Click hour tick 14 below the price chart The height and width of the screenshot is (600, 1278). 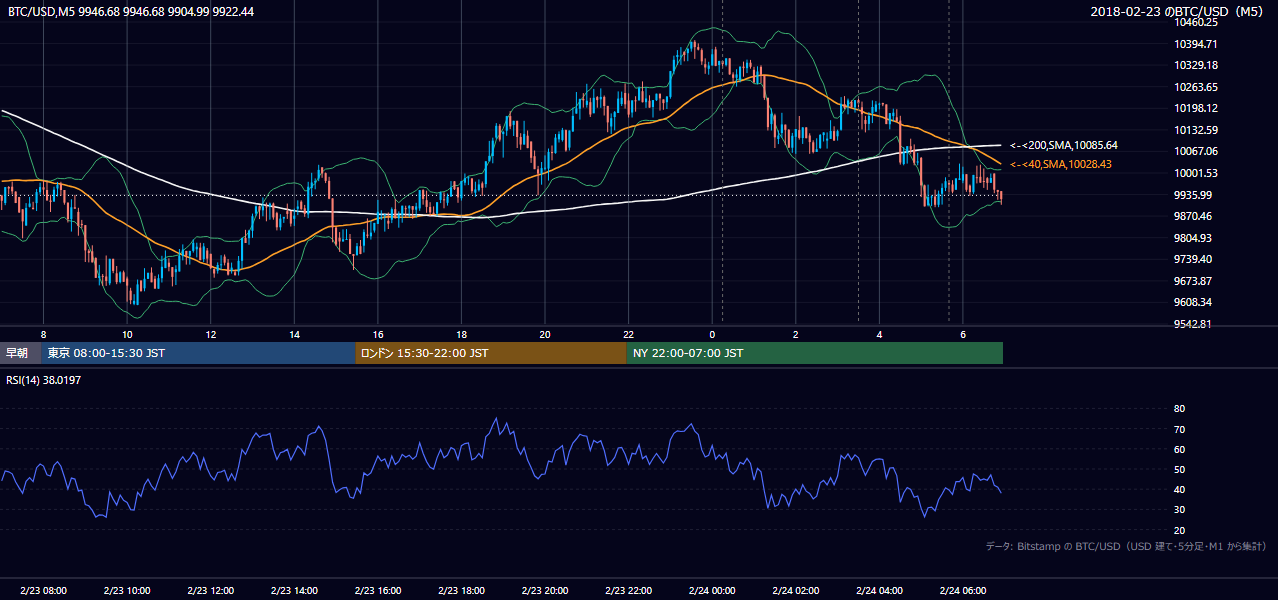pyautogui.click(x=294, y=334)
